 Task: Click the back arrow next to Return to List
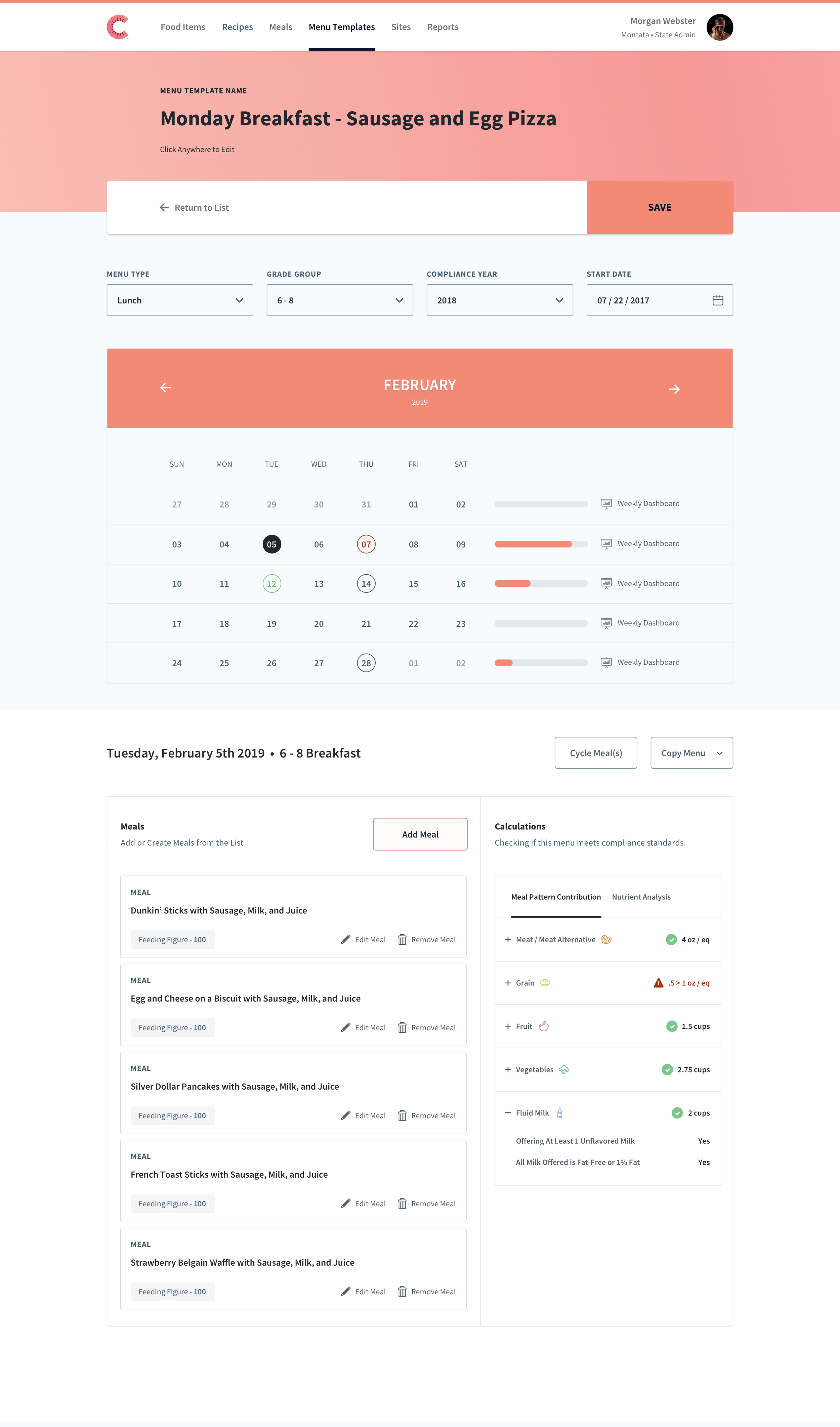pyautogui.click(x=164, y=207)
